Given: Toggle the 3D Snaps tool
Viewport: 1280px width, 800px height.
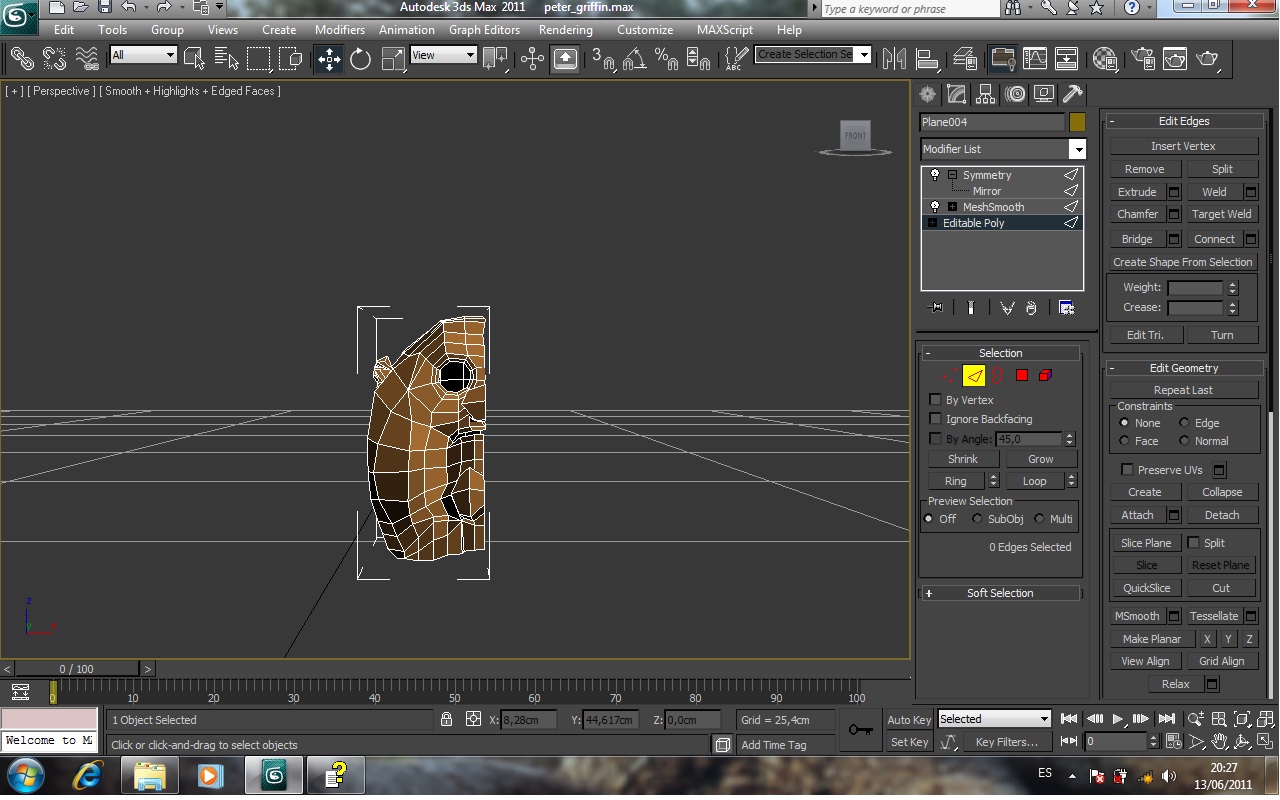Looking at the screenshot, I should pyautogui.click(x=602, y=58).
